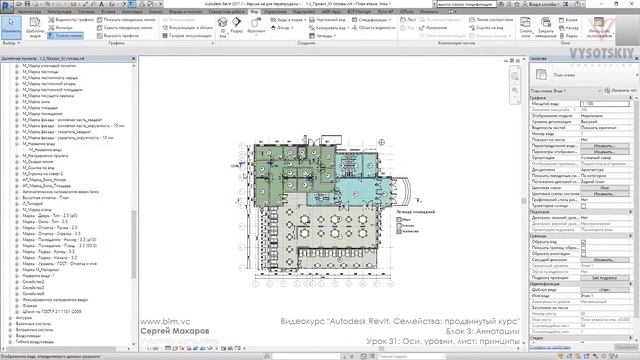Cascade (Каскад) open windows
This screenshot has width=640, height=360.
click(x=569, y=28)
